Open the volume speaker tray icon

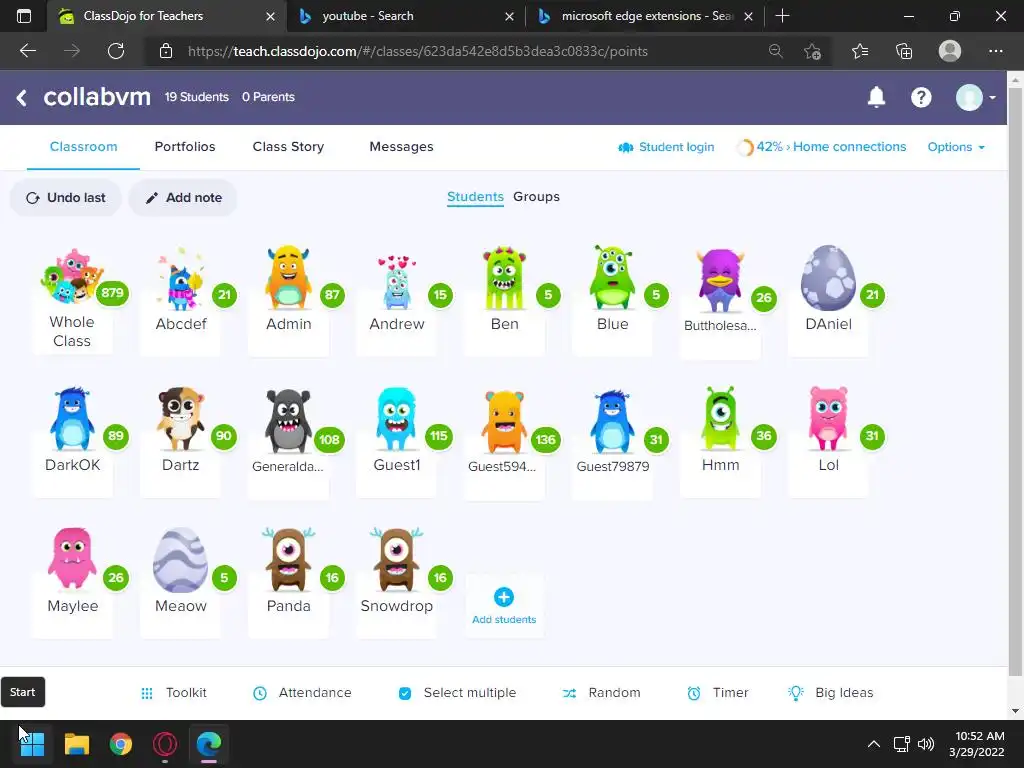click(926, 744)
